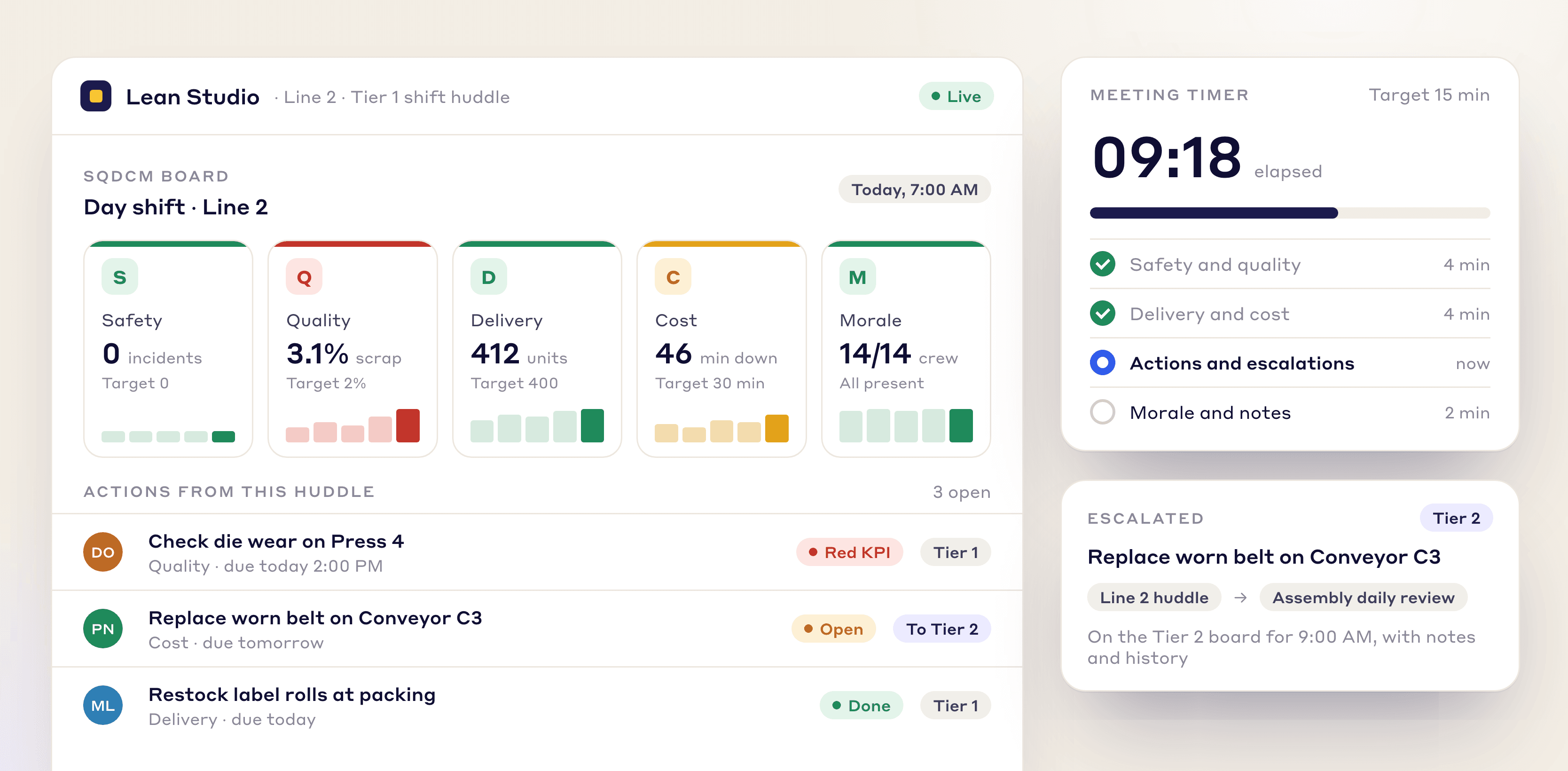Screen dimensions: 1568x771
Task: Click the Open status tag
Action: tap(833, 629)
